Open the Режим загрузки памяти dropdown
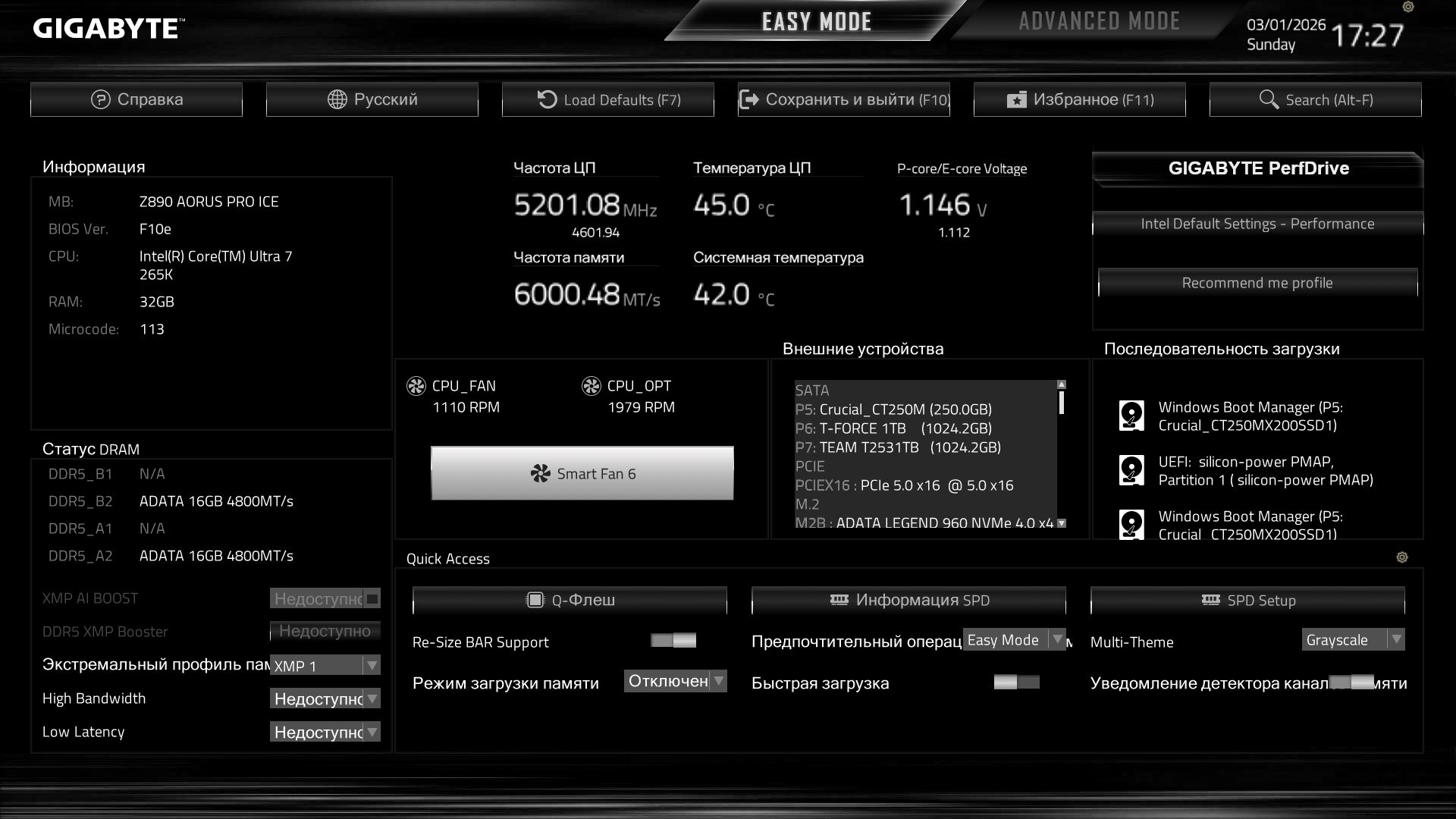Image resolution: width=1456 pixels, height=819 pixels. point(676,681)
